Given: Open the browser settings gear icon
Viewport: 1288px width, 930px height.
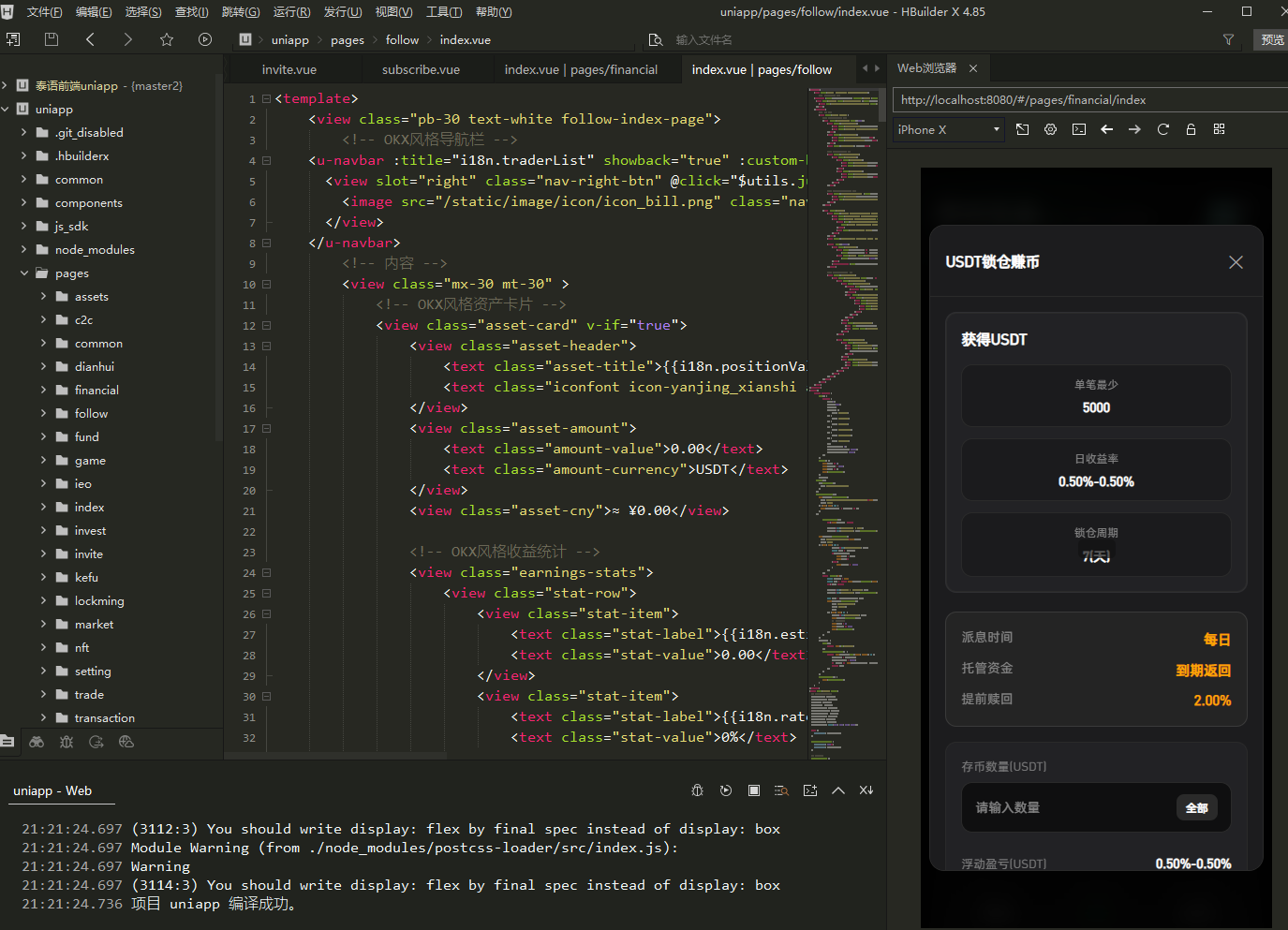Looking at the screenshot, I should (1050, 129).
